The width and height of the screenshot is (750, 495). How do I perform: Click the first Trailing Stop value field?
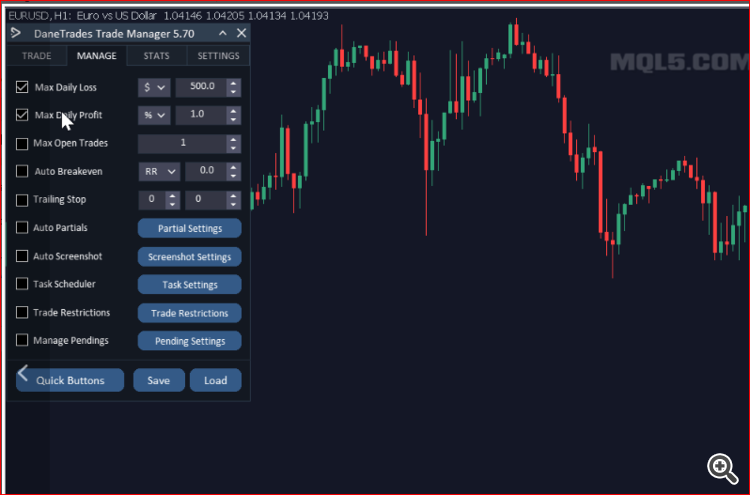(152, 199)
